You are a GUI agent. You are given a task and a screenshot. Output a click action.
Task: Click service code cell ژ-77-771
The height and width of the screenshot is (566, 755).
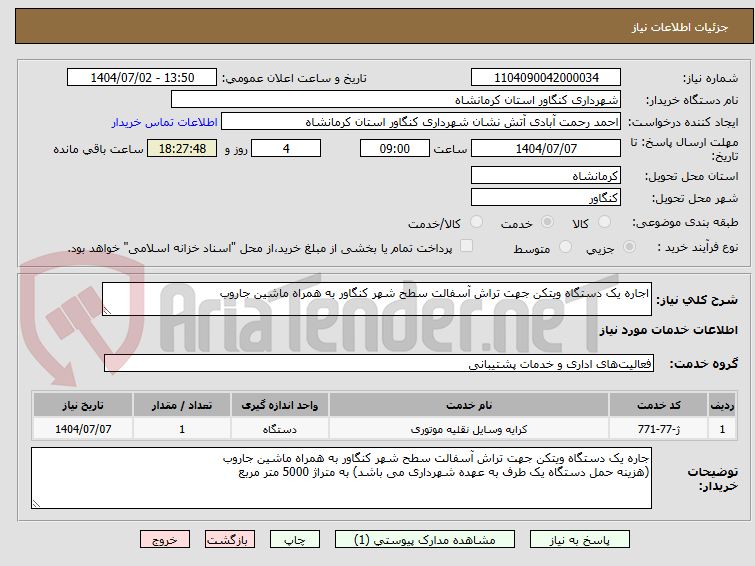coord(659,429)
